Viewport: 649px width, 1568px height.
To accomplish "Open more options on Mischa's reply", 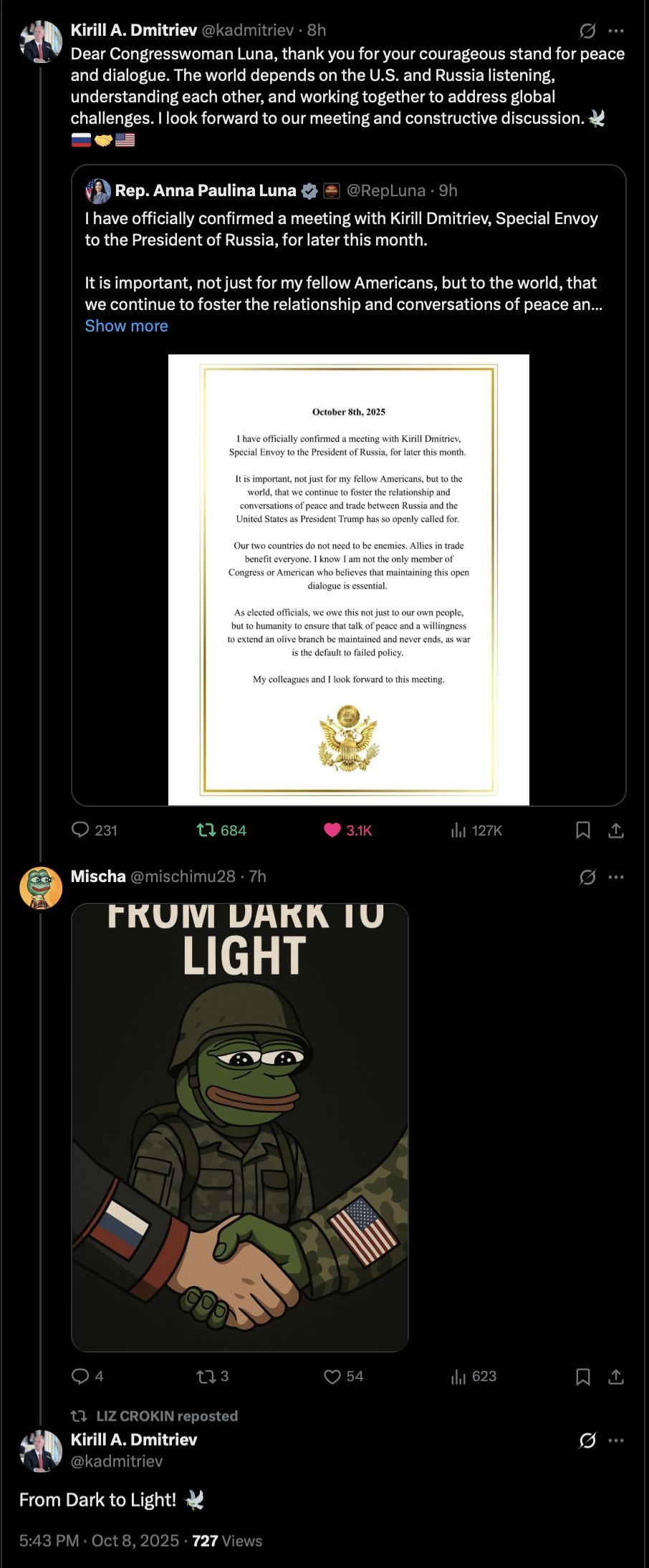I will pyautogui.click(x=616, y=877).
